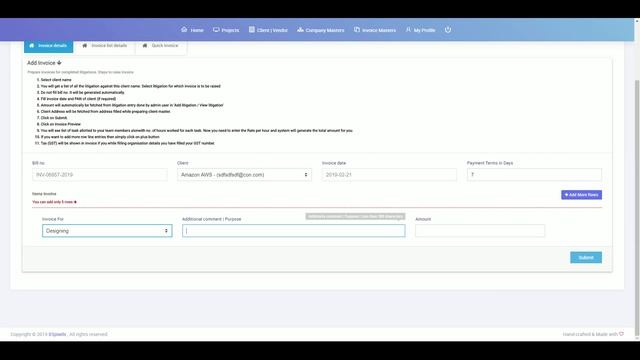Click the Amount input field
The image size is (640, 360).
tap(480, 231)
